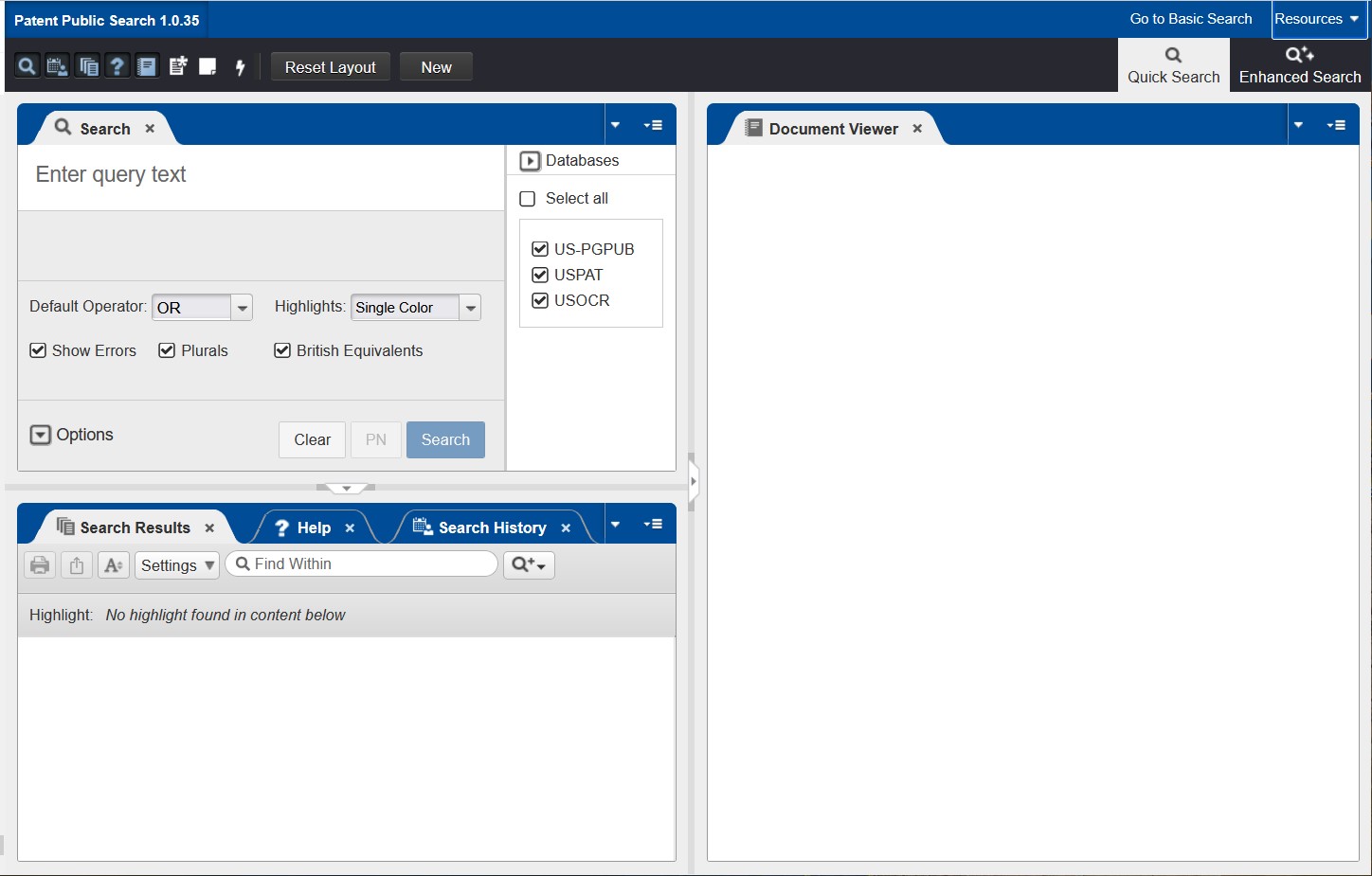The image size is (1372, 876).
Task: Click vertical splitter collapse arrow
Action: pos(694,481)
